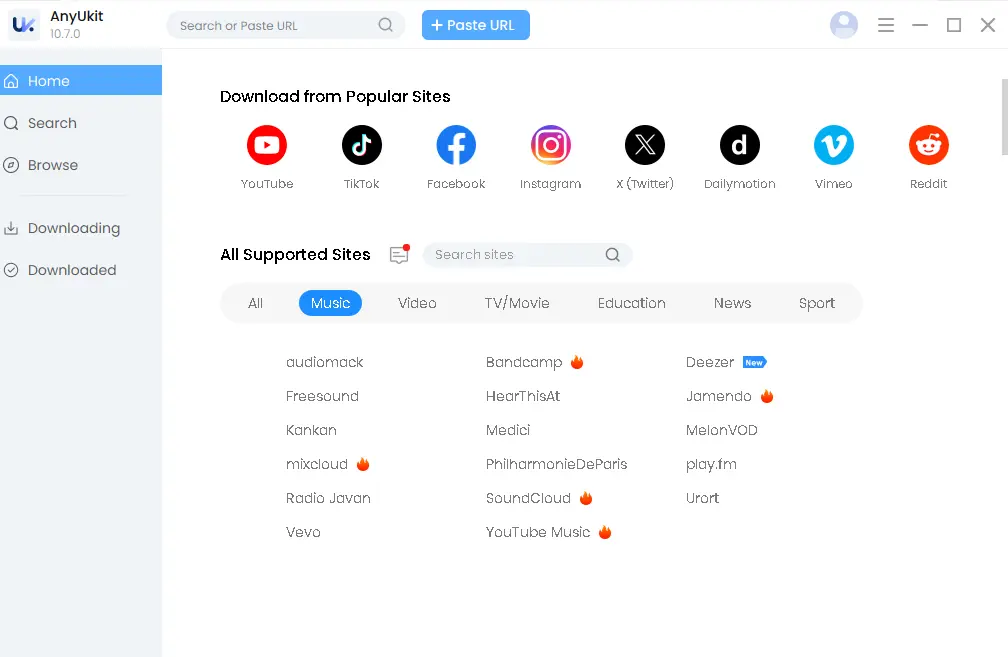Open the Dailymotion icon
The width and height of the screenshot is (1008, 657).
click(739, 146)
